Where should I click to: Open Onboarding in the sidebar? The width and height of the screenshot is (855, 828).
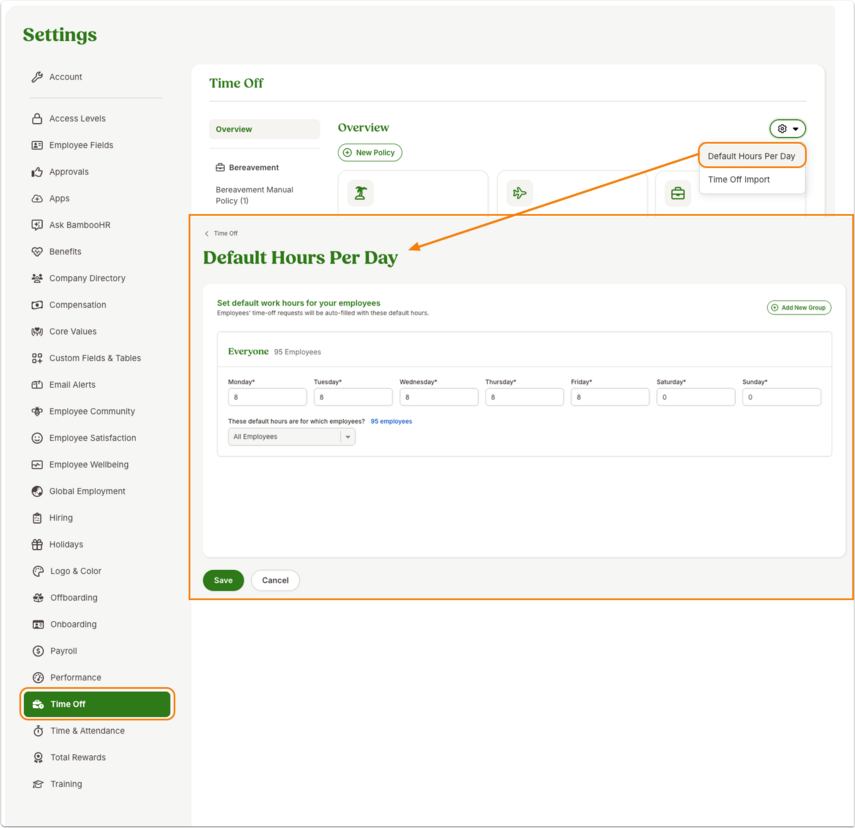tap(73, 625)
